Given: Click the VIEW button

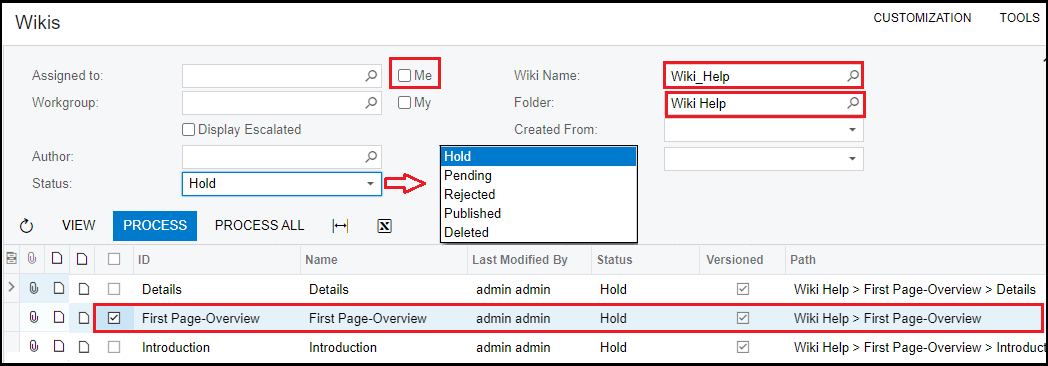Looking at the screenshot, I should [79, 226].
